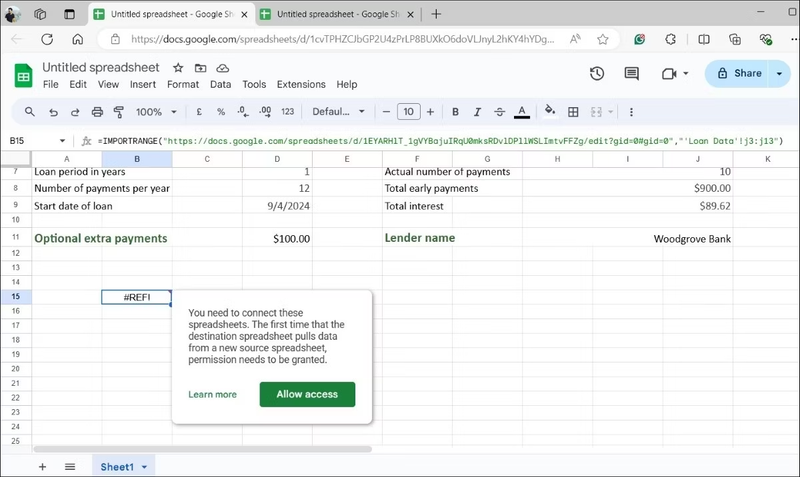This screenshot has width=800, height=477.
Task: Open version history clock icon
Action: [x=597, y=74]
